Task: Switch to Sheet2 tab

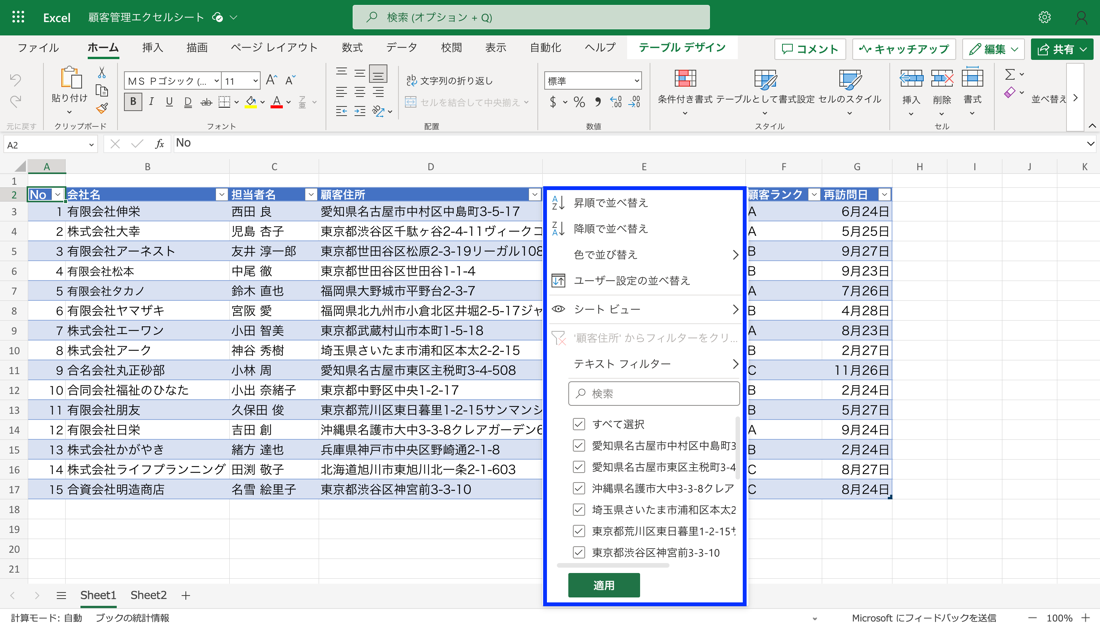Action: [x=148, y=595]
